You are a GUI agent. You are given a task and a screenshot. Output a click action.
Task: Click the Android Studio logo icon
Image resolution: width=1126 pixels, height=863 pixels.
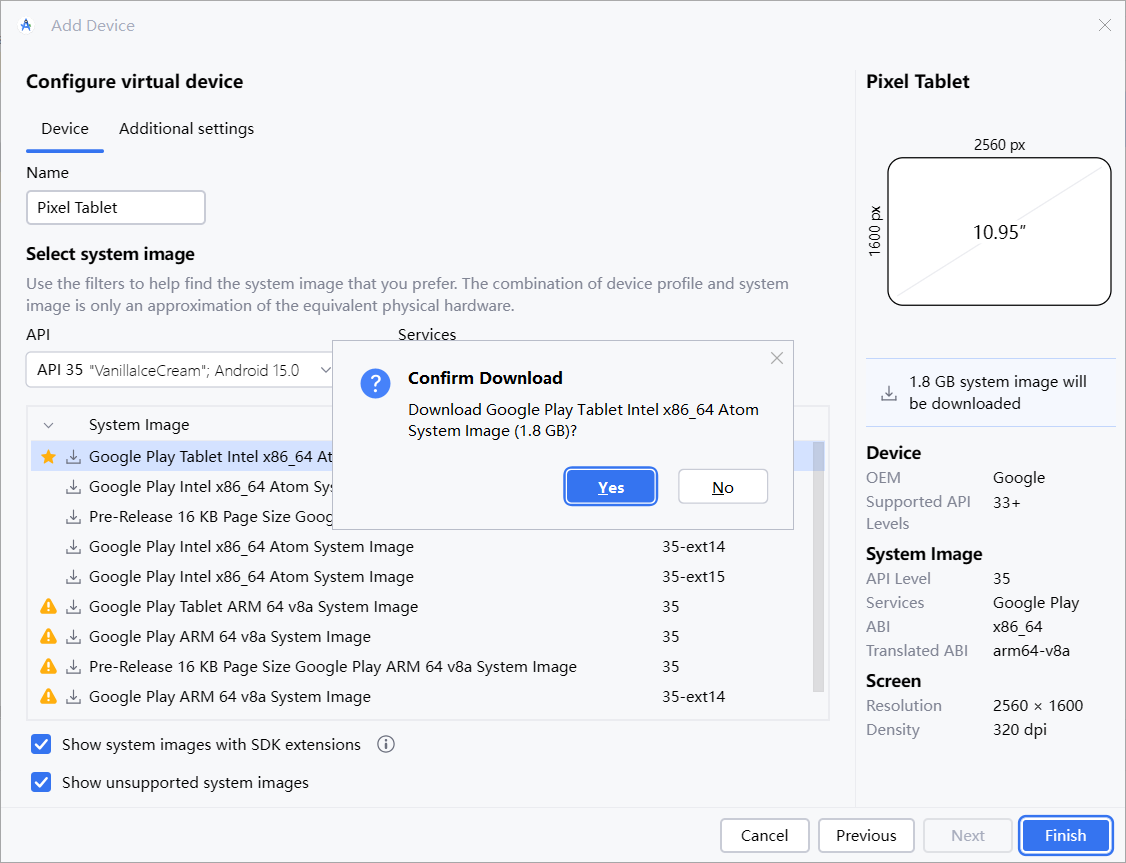pyautogui.click(x=26, y=25)
